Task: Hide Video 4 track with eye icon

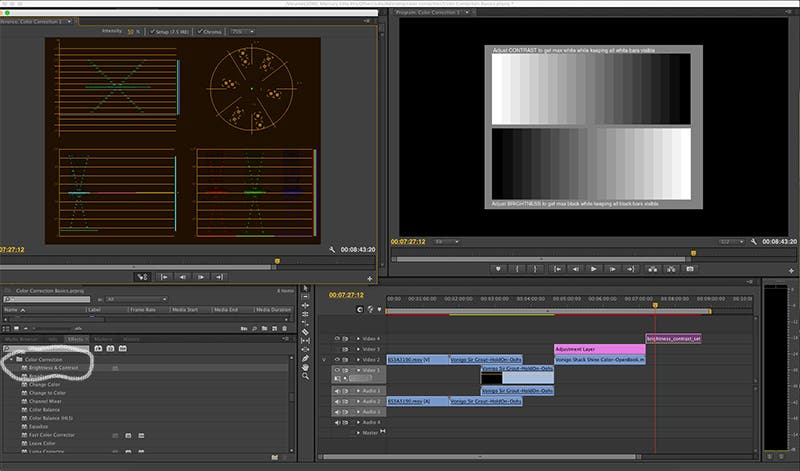Action: (337, 339)
